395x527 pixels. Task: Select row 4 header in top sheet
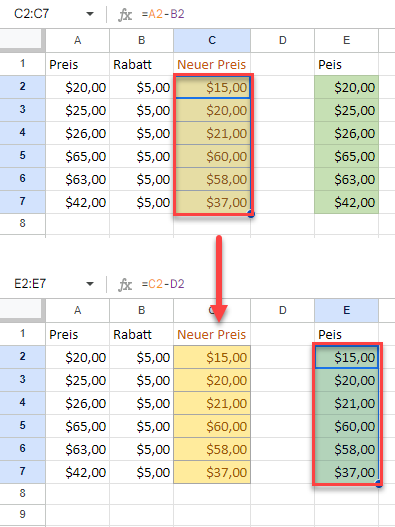point(23,133)
